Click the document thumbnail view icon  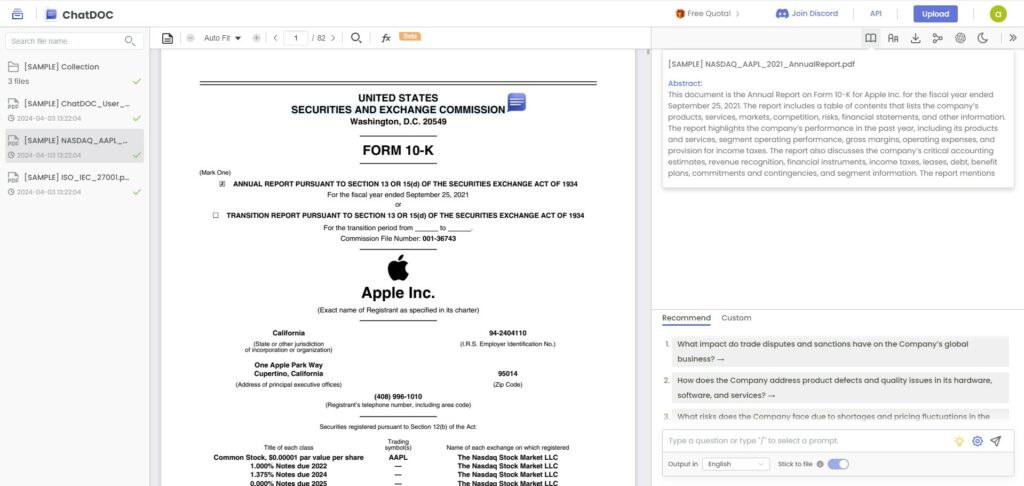click(x=167, y=39)
